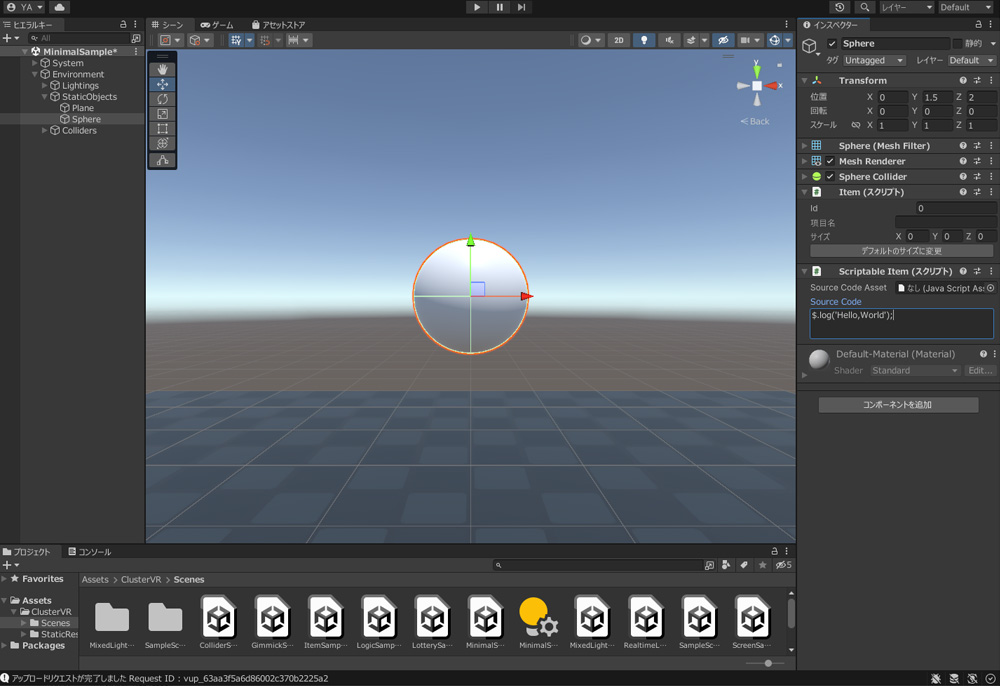Toggle scene lighting lightbulb icon
1000x686 pixels.
coord(644,40)
